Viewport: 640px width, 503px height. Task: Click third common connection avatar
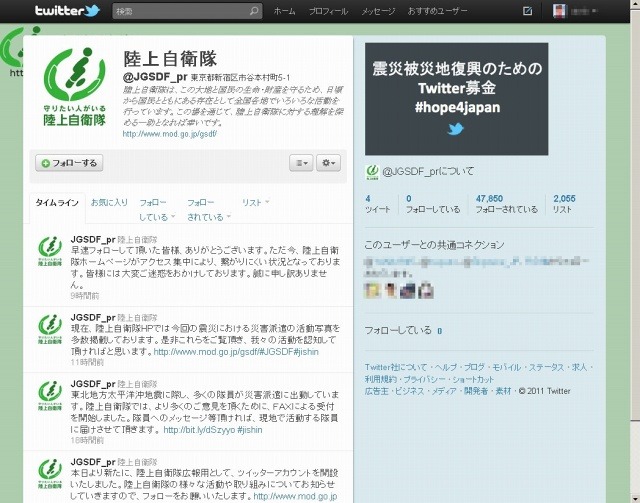[x=408, y=290]
